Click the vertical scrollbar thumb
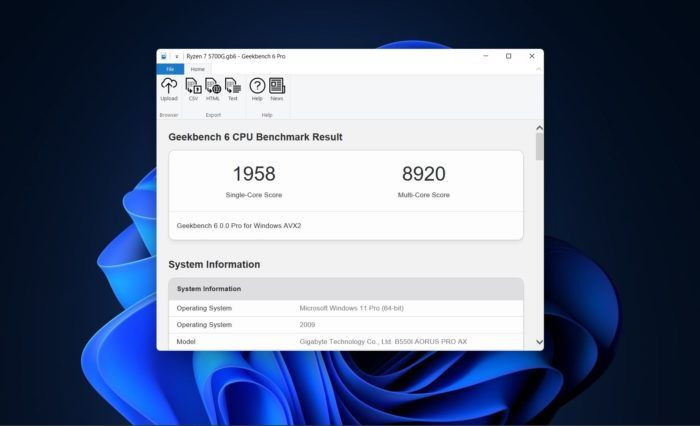 coord(539,146)
